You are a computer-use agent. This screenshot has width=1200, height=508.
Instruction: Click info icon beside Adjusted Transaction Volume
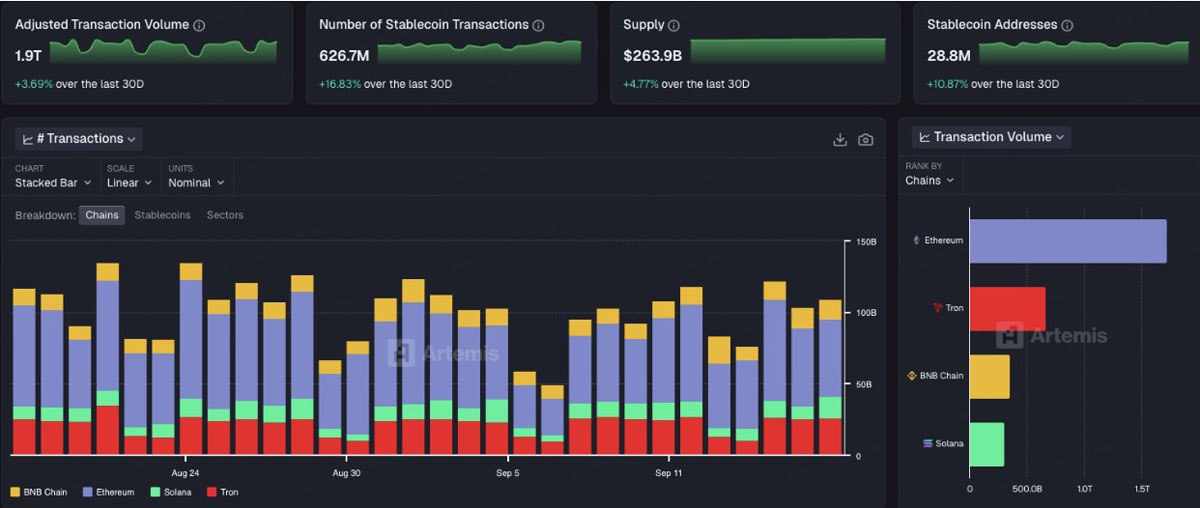[x=199, y=25]
